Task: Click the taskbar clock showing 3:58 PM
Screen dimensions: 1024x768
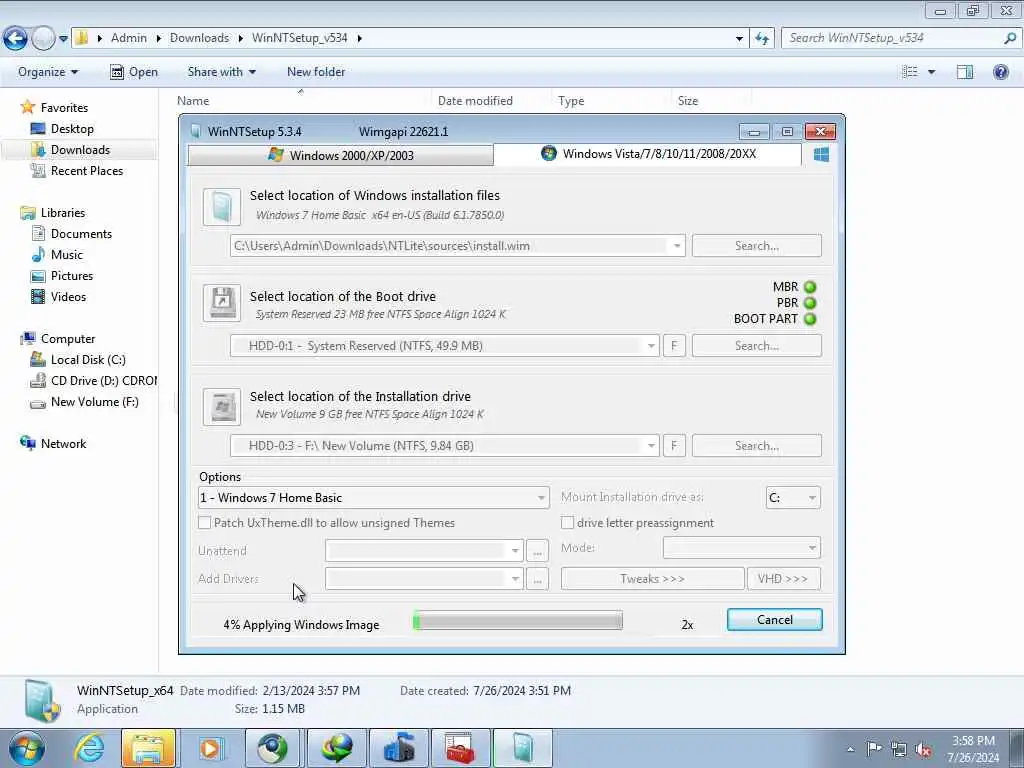Action: pos(973,749)
